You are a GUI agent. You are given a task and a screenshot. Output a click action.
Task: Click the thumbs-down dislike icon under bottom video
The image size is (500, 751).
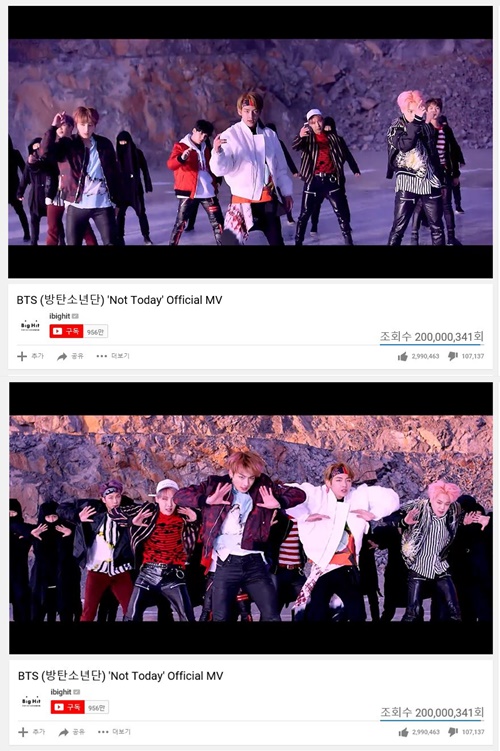454,732
